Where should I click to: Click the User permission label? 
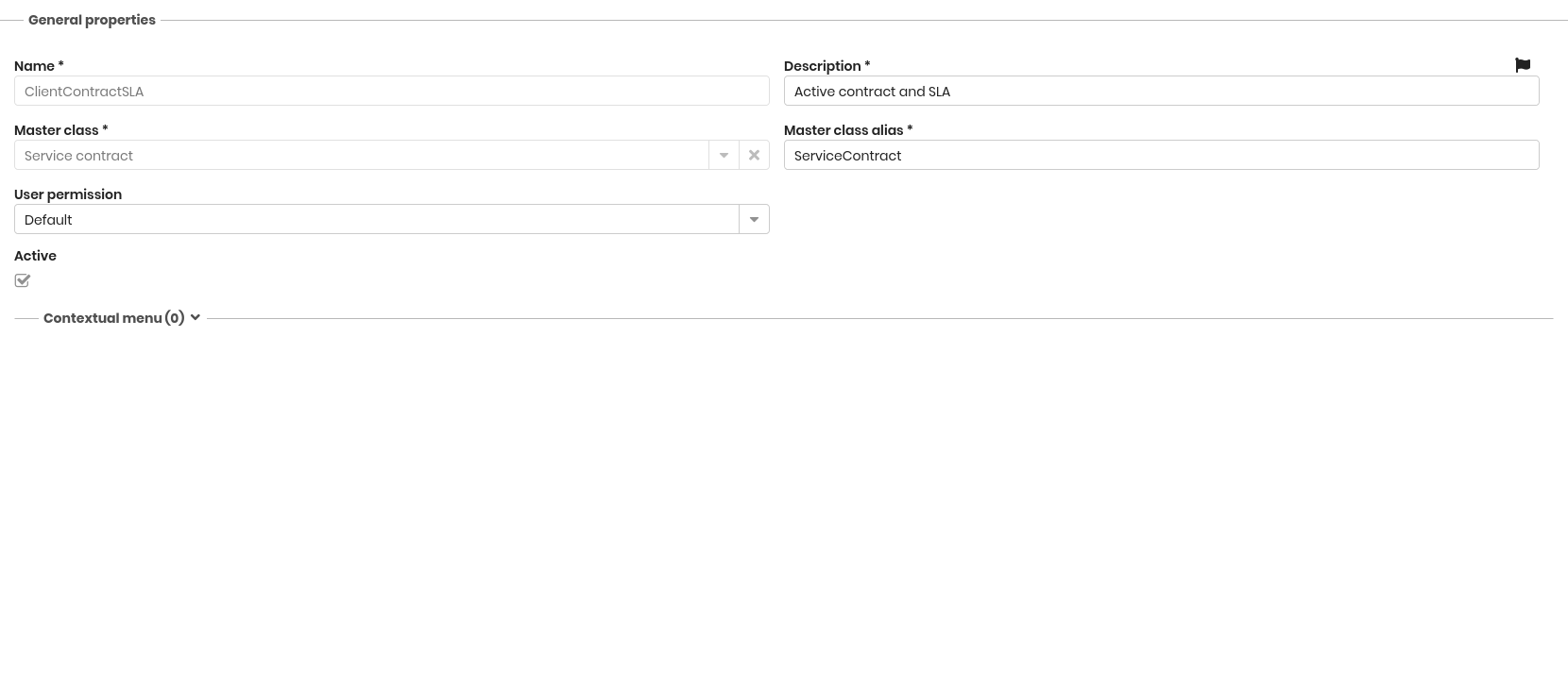click(x=68, y=194)
